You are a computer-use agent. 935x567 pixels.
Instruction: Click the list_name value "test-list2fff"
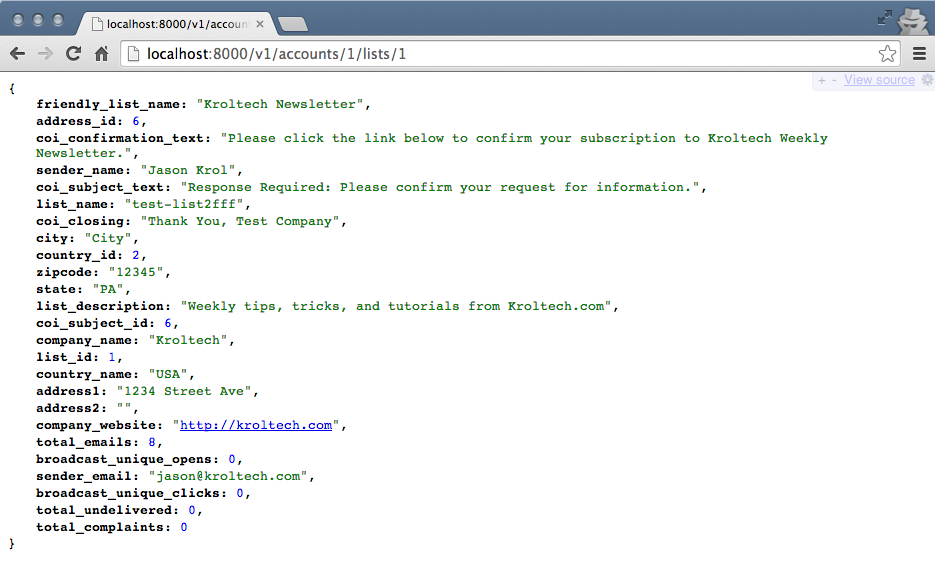(184, 205)
